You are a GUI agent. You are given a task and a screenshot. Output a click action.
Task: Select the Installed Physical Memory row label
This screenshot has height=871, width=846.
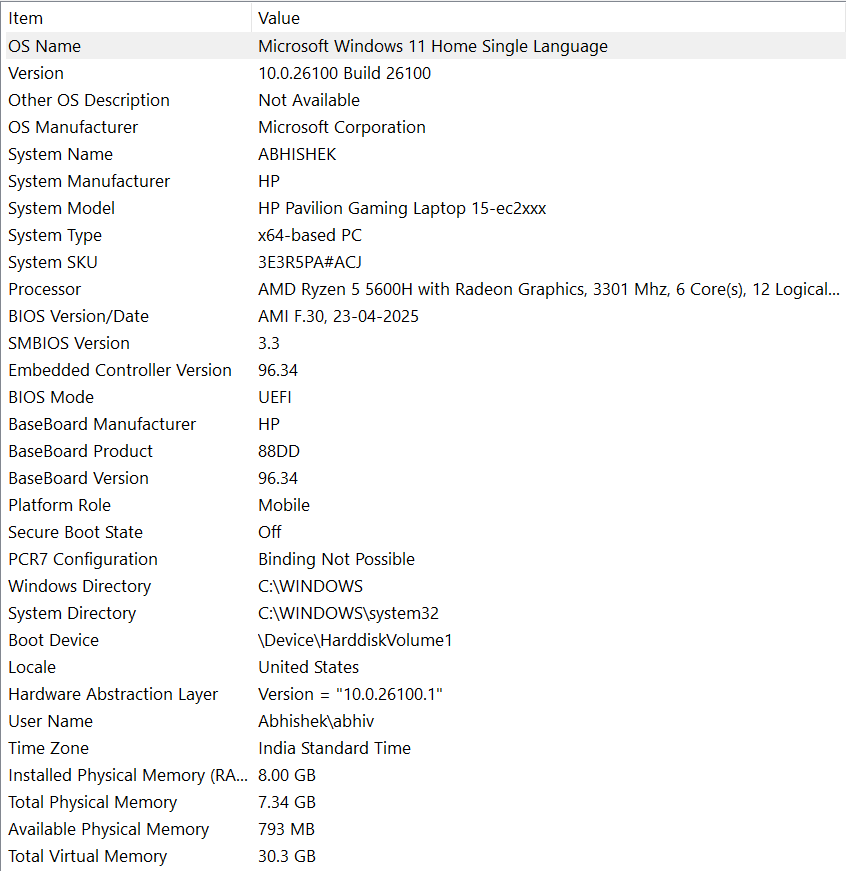pyautogui.click(x=128, y=775)
